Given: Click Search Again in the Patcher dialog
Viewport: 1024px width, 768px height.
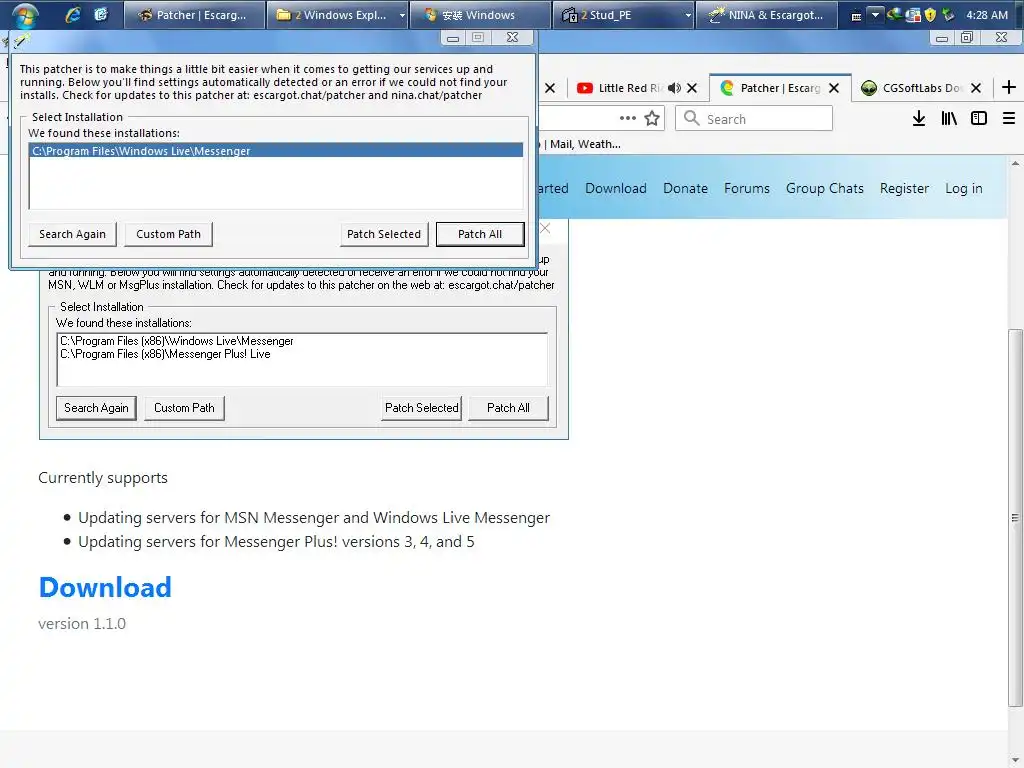Looking at the screenshot, I should [72, 234].
